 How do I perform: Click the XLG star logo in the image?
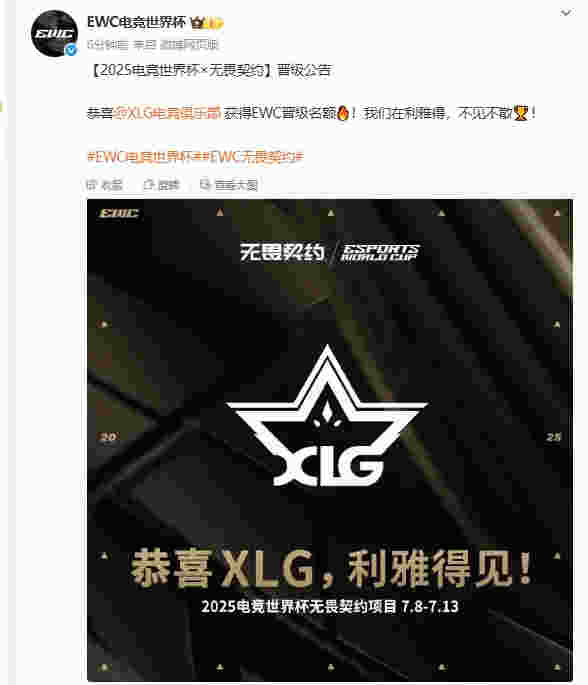click(327, 416)
